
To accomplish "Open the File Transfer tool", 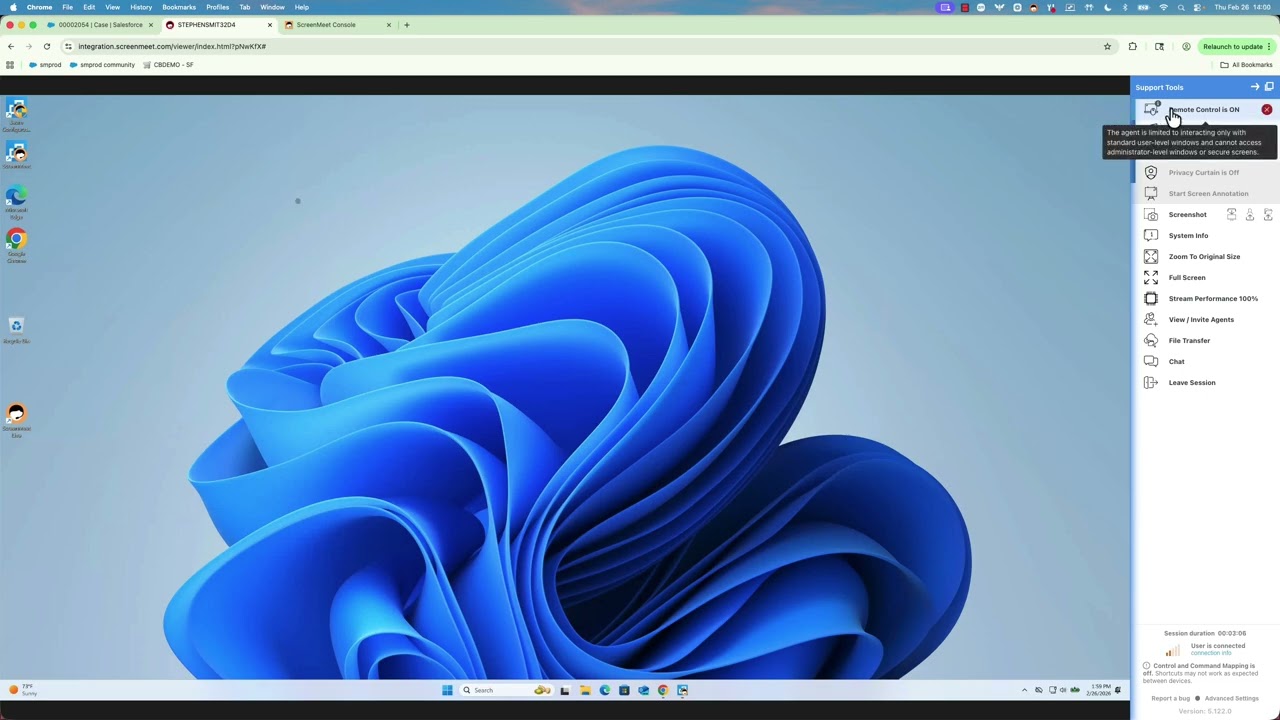I will [x=1189, y=340].
